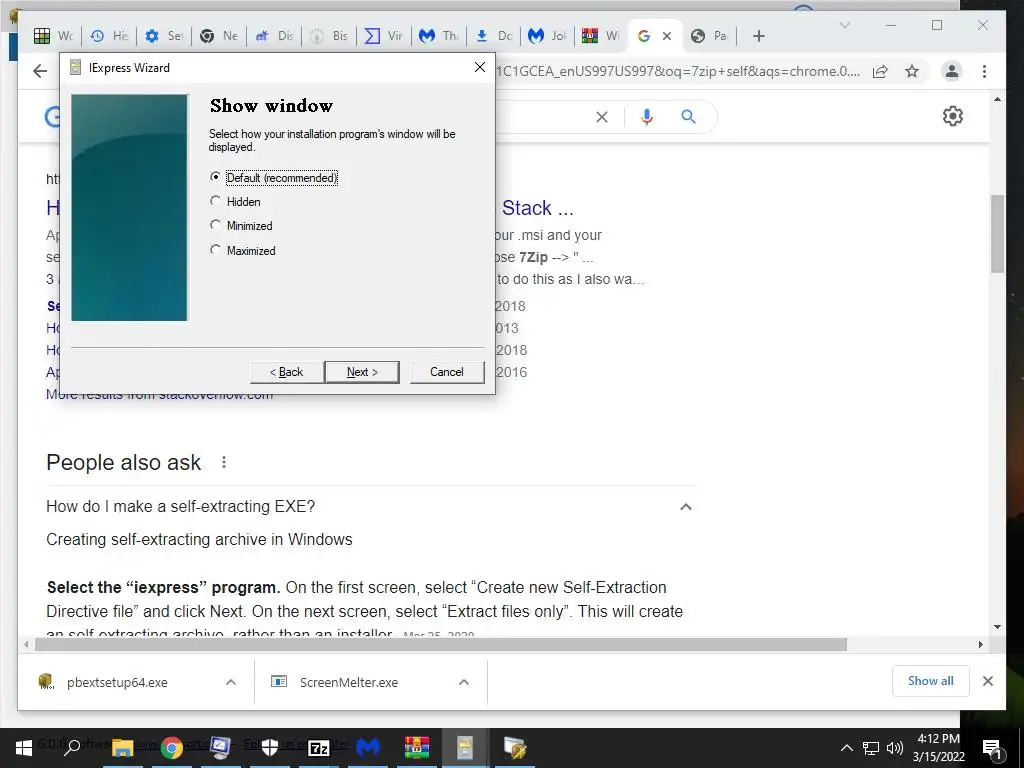Show hidden system tray icons
The image size is (1024, 768).
(x=846, y=748)
